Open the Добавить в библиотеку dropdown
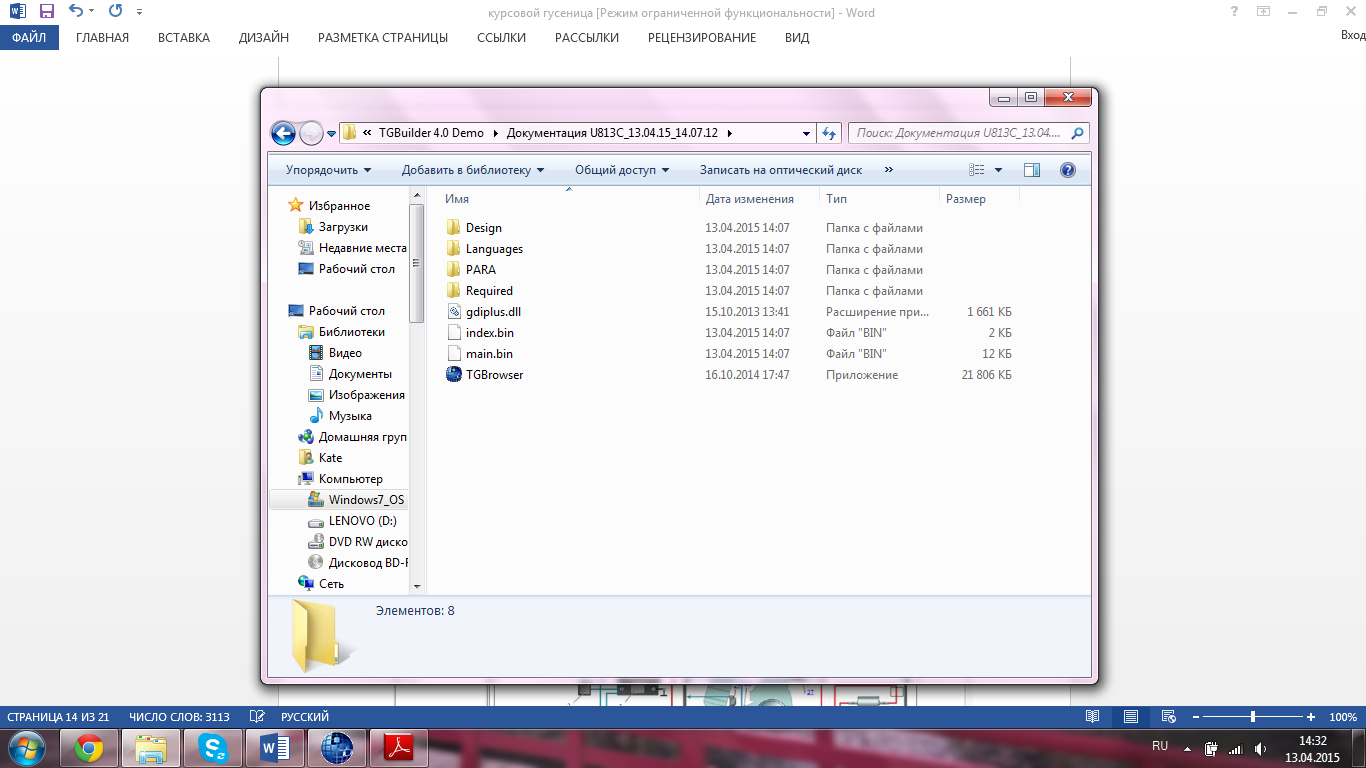 [x=473, y=170]
